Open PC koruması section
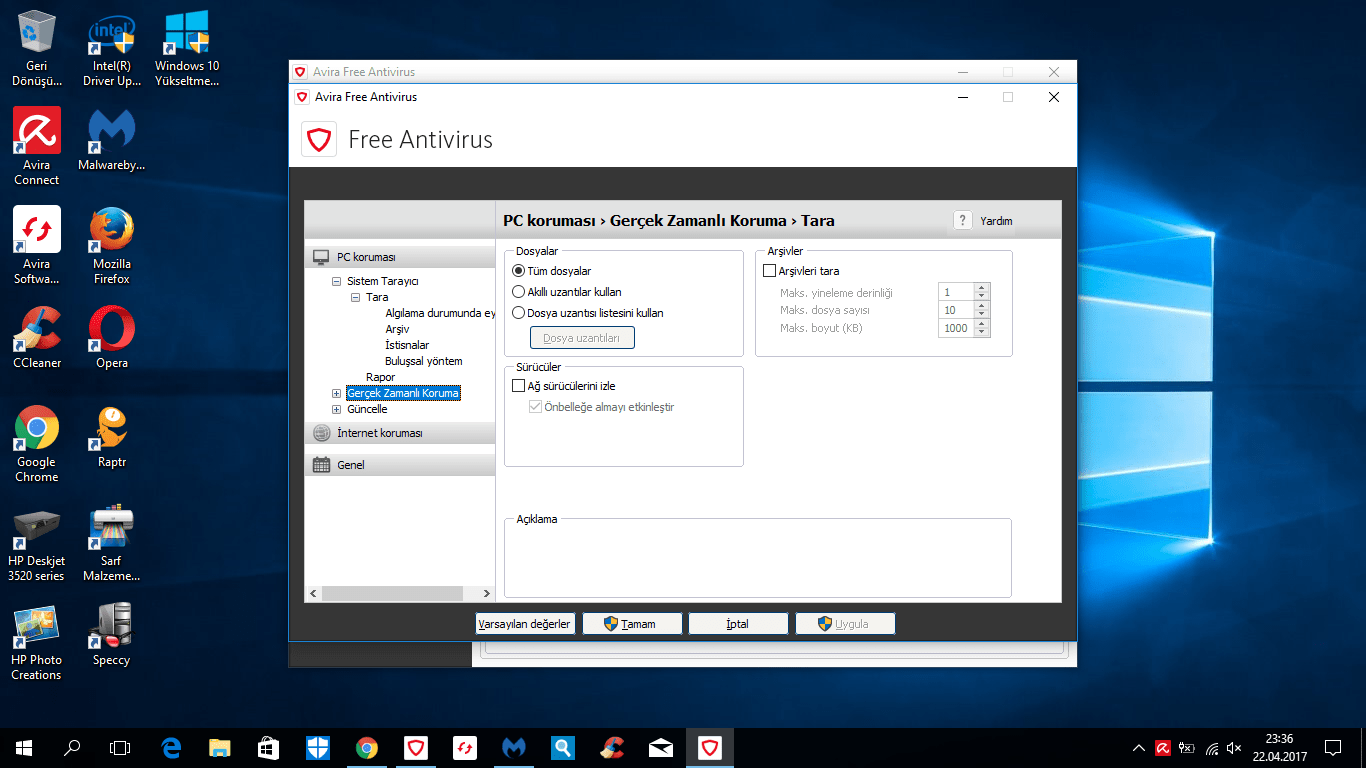 (400, 257)
